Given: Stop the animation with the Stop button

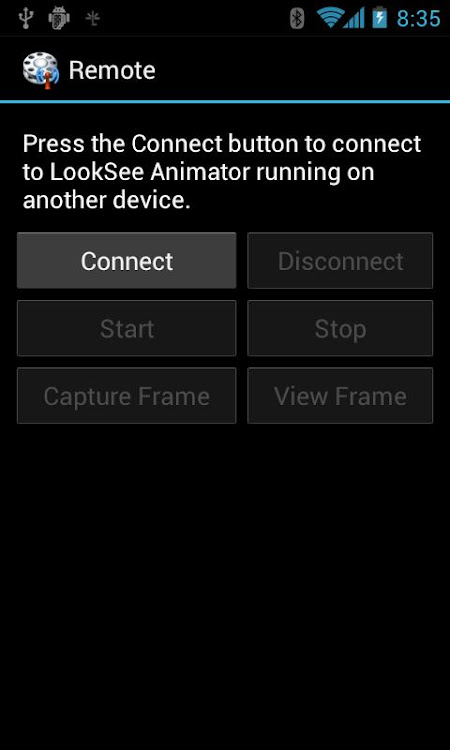Looking at the screenshot, I should tap(340, 328).
